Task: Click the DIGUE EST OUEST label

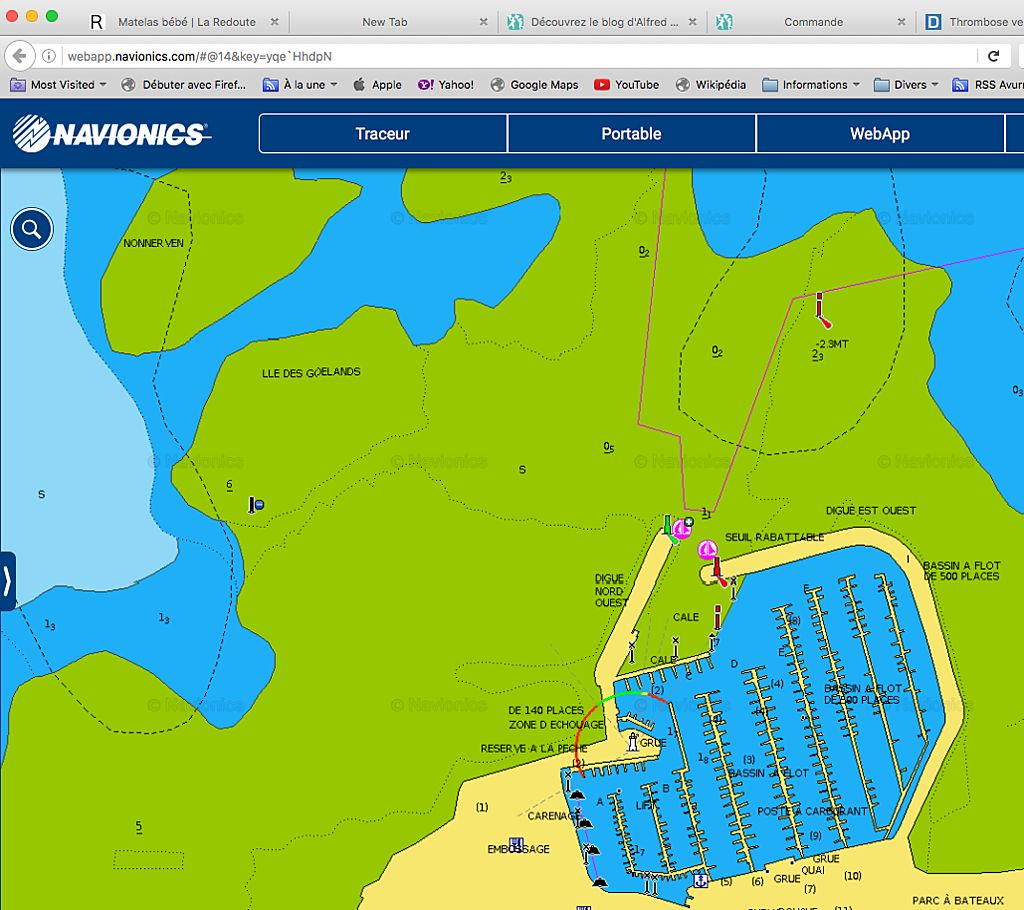Action: coord(871,511)
